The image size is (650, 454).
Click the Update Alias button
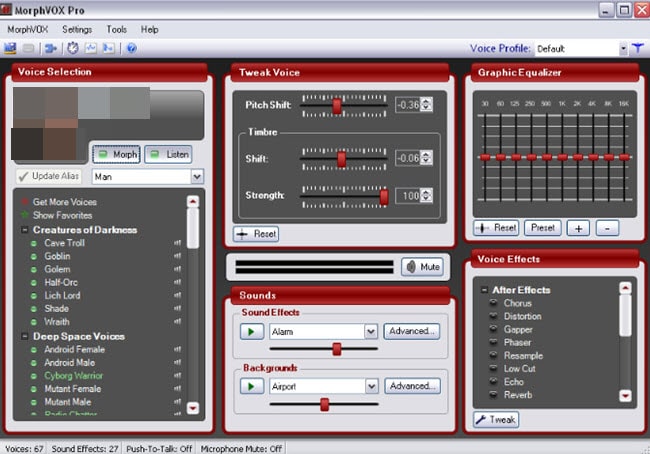[49, 176]
